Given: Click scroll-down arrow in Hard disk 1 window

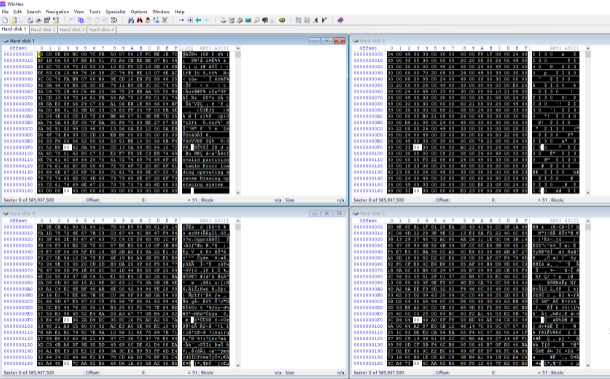Looking at the screenshot, I should (238, 193).
